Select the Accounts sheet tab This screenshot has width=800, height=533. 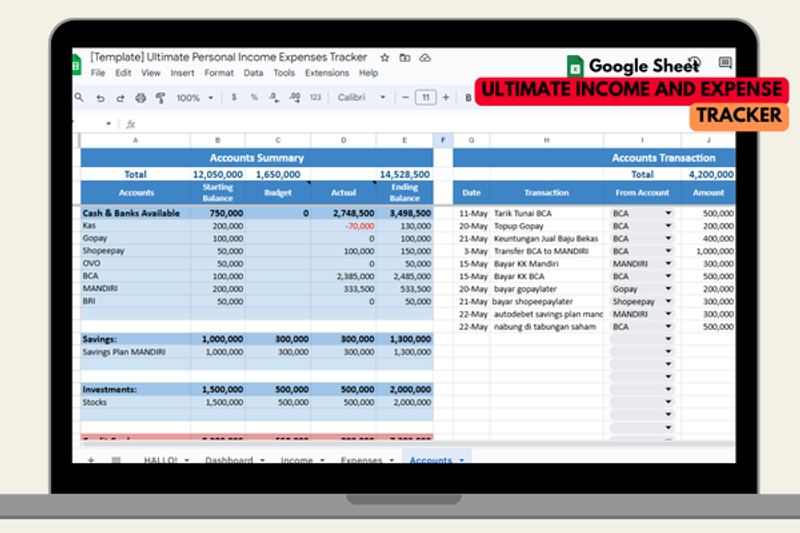(436, 457)
